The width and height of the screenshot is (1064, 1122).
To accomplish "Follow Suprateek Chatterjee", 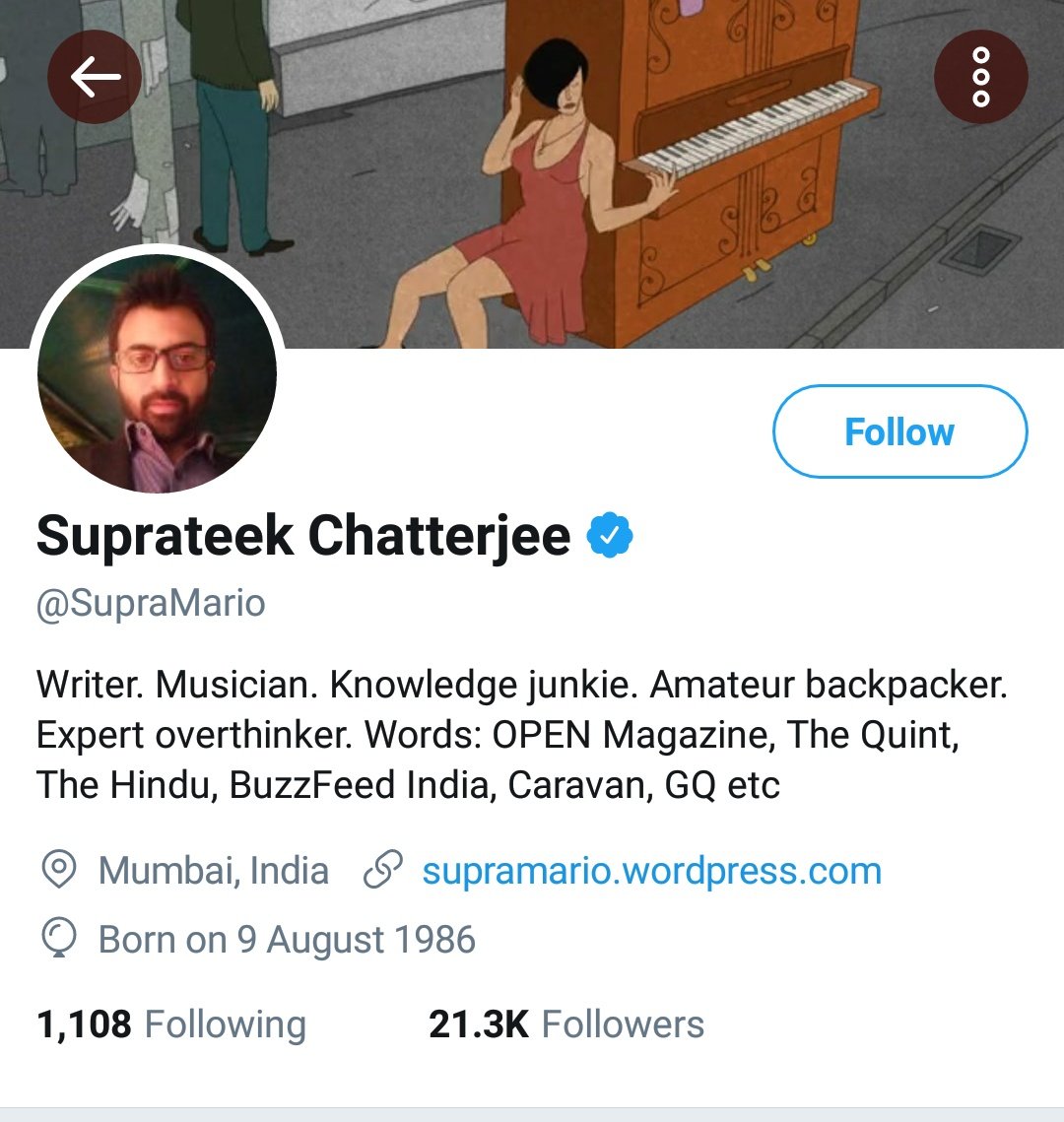I will click(x=899, y=431).
